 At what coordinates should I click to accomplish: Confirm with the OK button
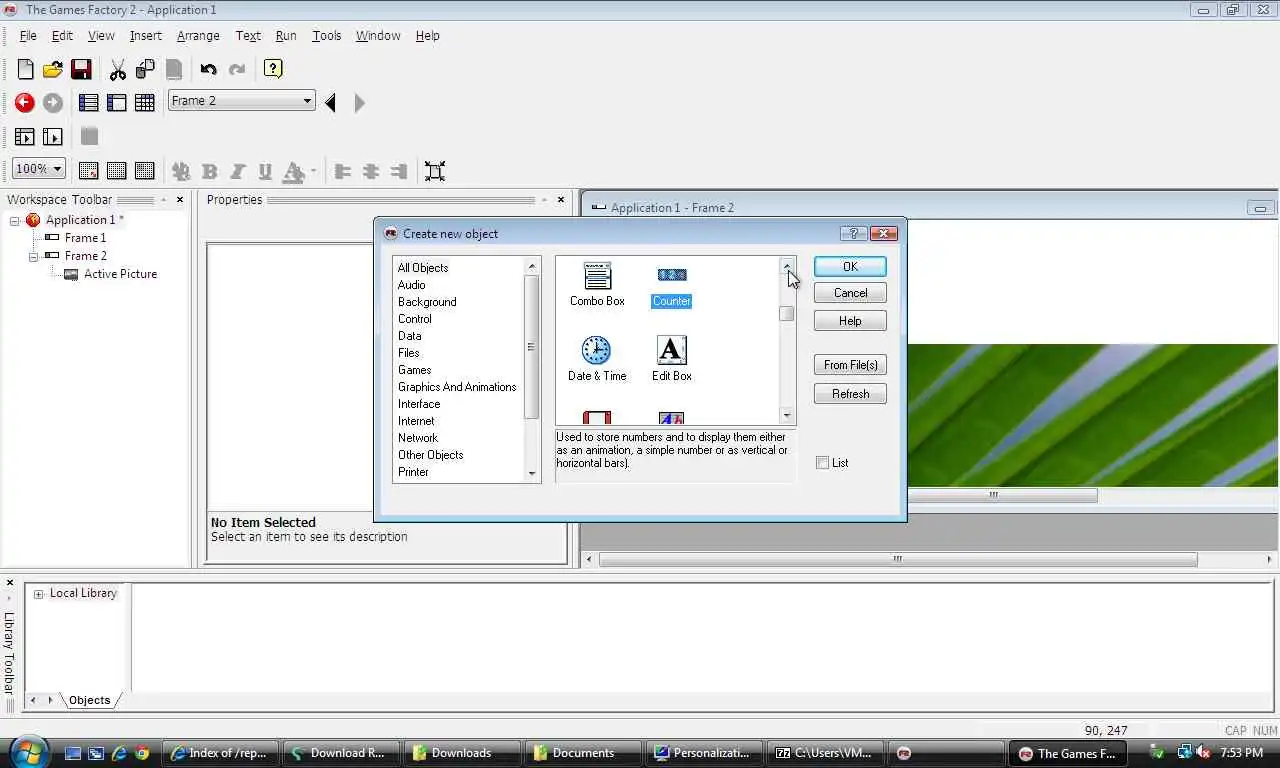850,267
